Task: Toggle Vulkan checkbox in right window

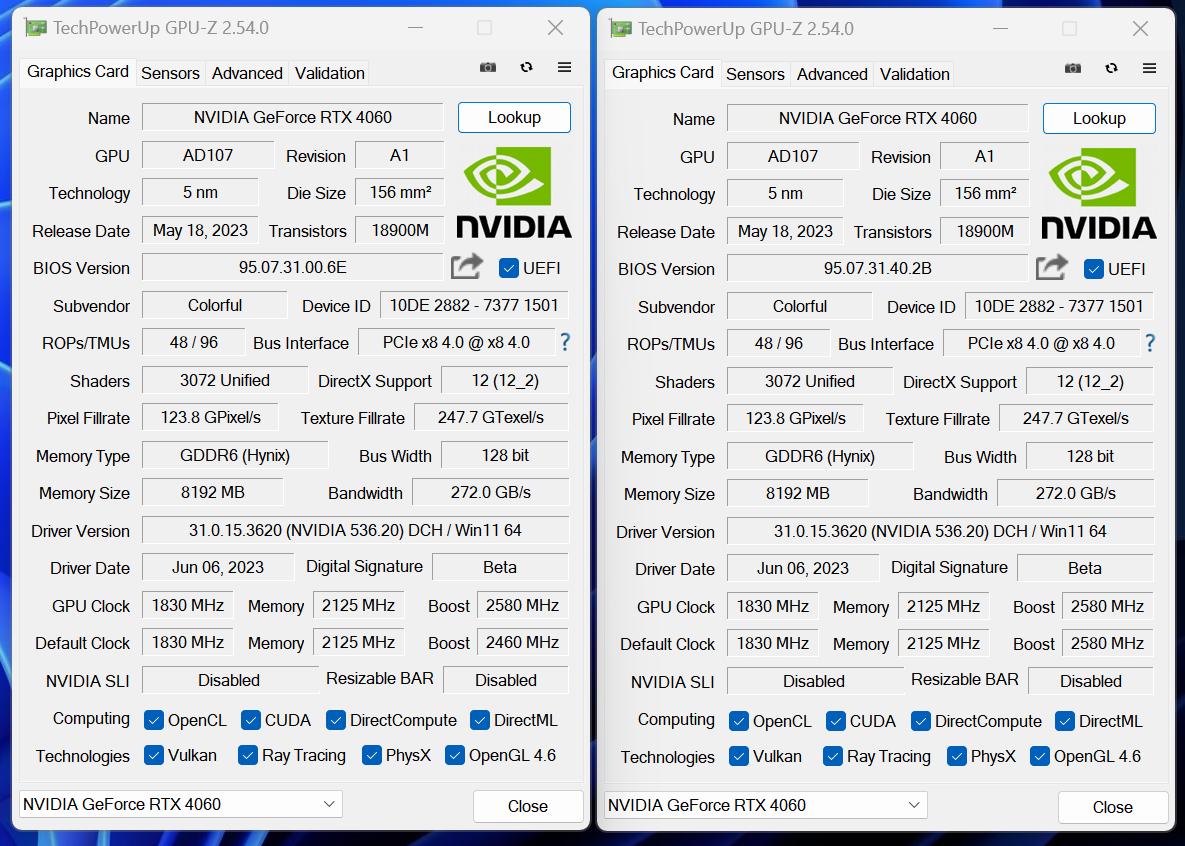Action: pyautogui.click(x=738, y=756)
